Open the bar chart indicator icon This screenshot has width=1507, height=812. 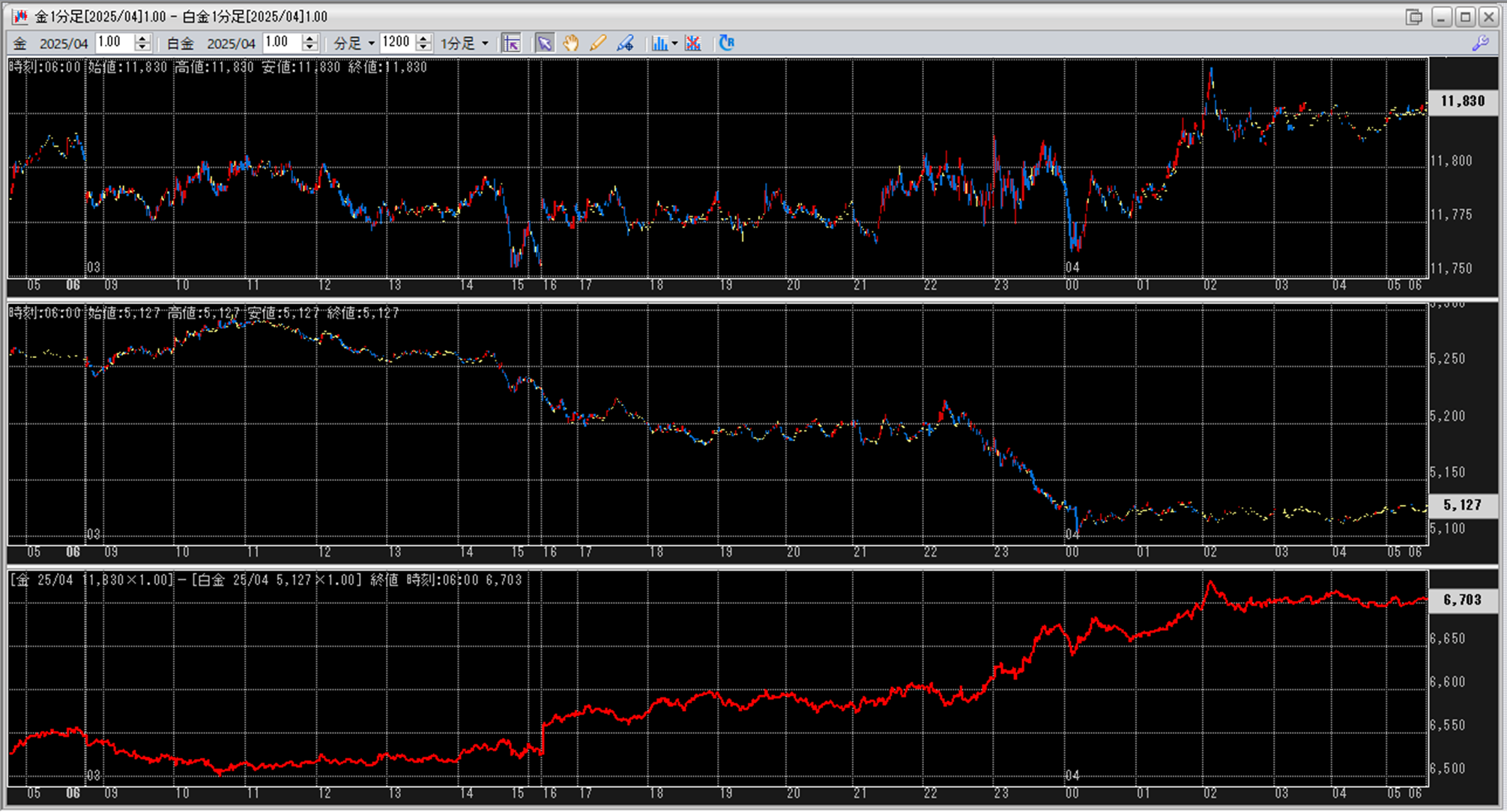tap(659, 43)
